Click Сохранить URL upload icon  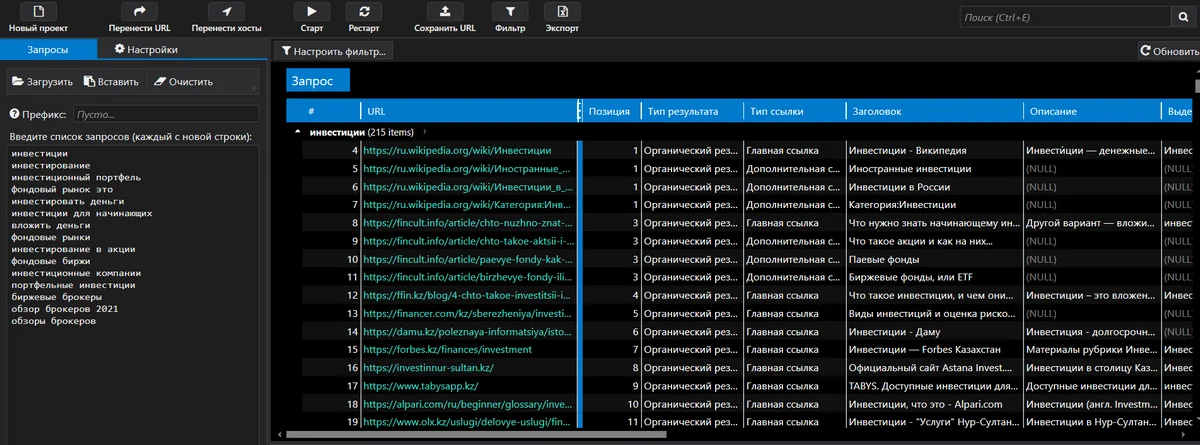click(444, 12)
